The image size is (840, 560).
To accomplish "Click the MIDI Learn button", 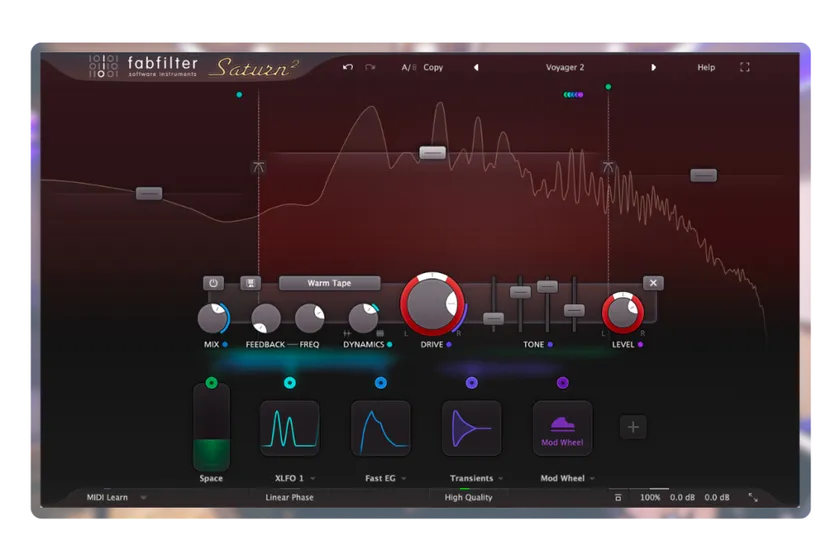I will (107, 497).
